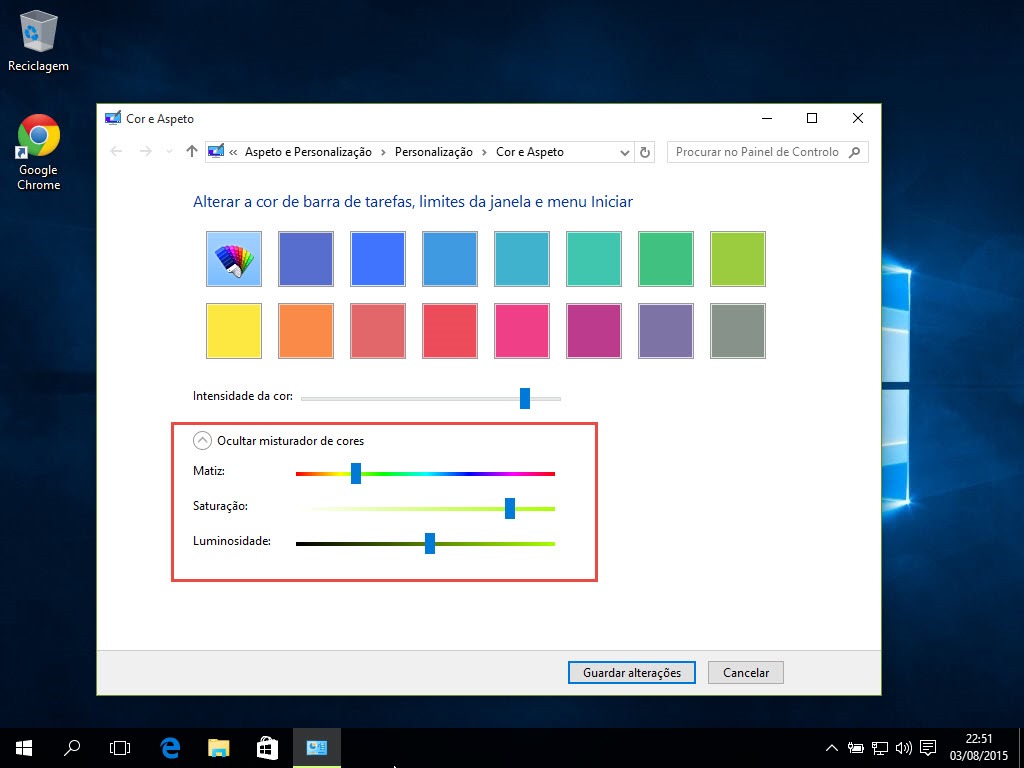Click the taskbar search magnifier icon
The height and width of the screenshot is (768, 1024).
coord(72,747)
